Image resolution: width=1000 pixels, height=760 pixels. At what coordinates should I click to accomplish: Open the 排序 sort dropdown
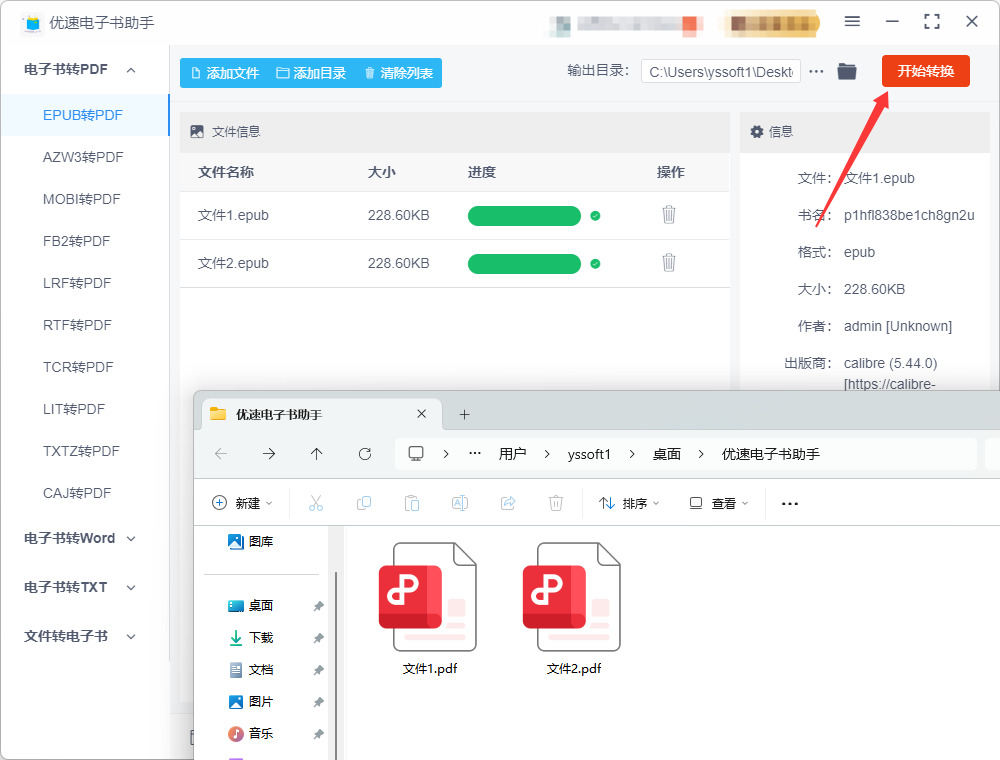(x=629, y=504)
